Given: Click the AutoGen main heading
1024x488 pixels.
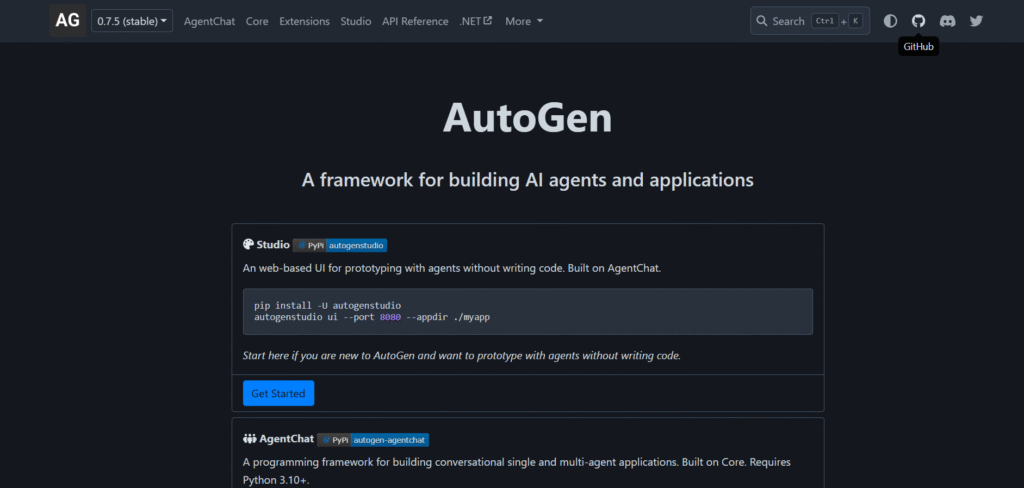Looking at the screenshot, I should click(528, 118).
